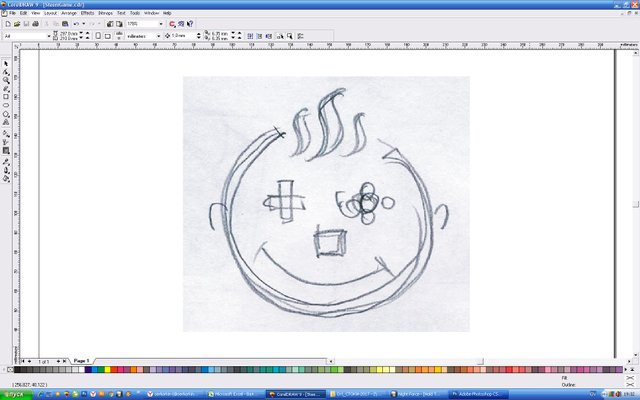Screen dimensions: 640x400
Task: Expand the Redo history dropdown arrow
Action: [99, 24]
